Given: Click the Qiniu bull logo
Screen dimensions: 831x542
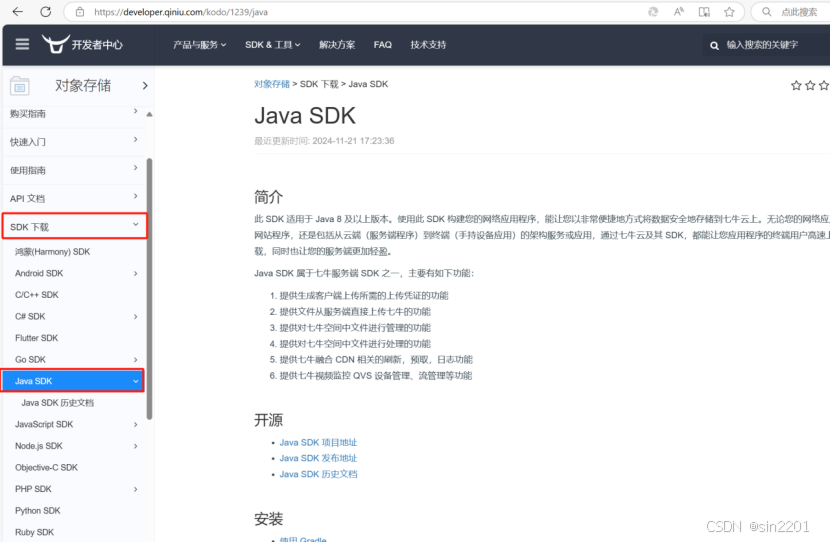Looking at the screenshot, I should pos(55,44).
